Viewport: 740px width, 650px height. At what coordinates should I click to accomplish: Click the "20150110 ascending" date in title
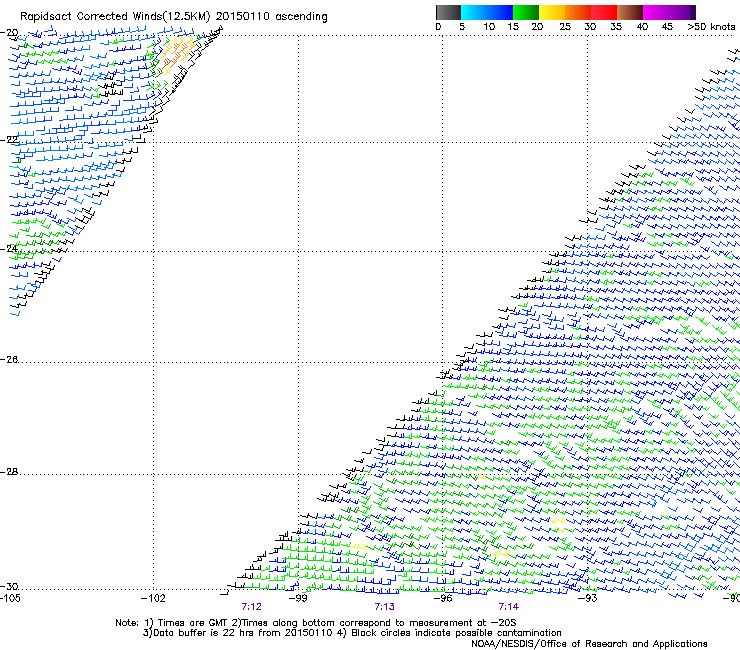point(271,17)
